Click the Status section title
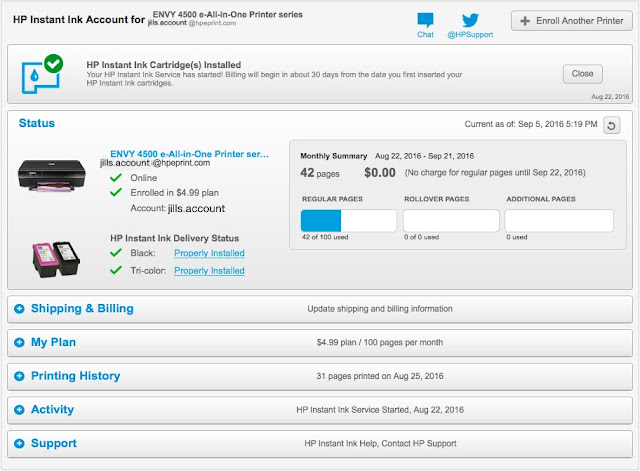This screenshot has height=471, width=640. click(37, 123)
